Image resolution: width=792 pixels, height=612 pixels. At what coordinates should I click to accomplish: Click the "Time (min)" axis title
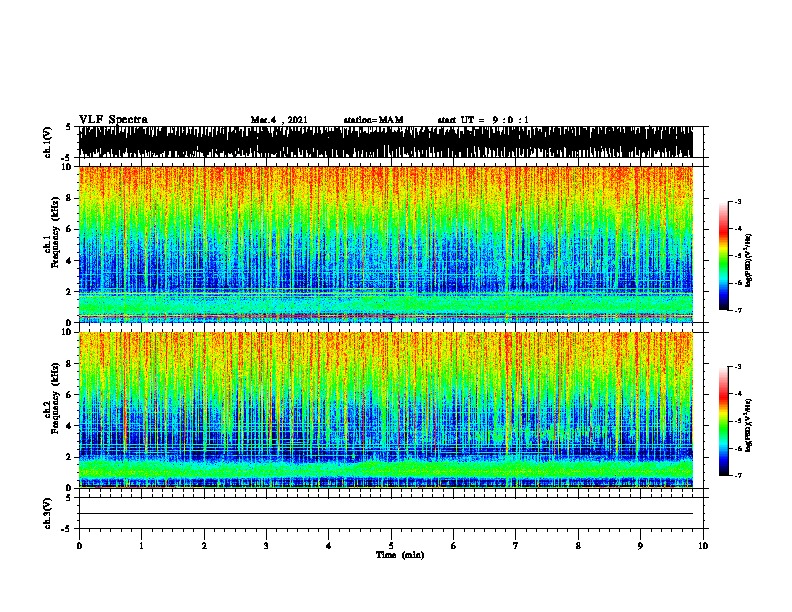pyautogui.click(x=400, y=555)
